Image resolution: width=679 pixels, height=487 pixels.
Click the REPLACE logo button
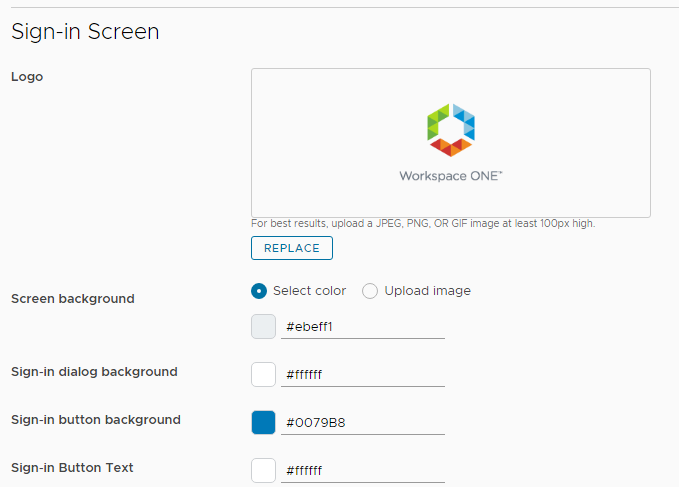coord(292,248)
